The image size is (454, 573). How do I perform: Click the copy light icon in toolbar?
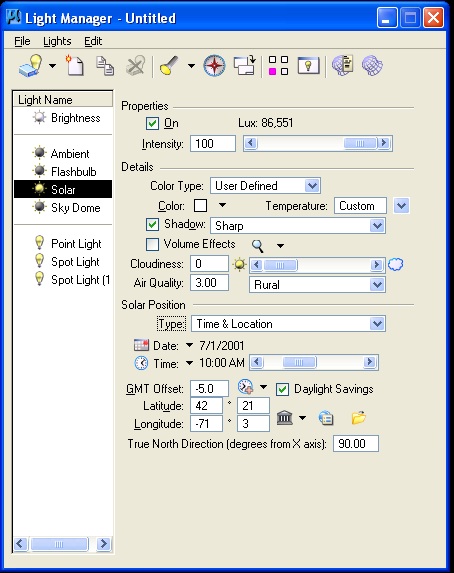(x=105, y=66)
